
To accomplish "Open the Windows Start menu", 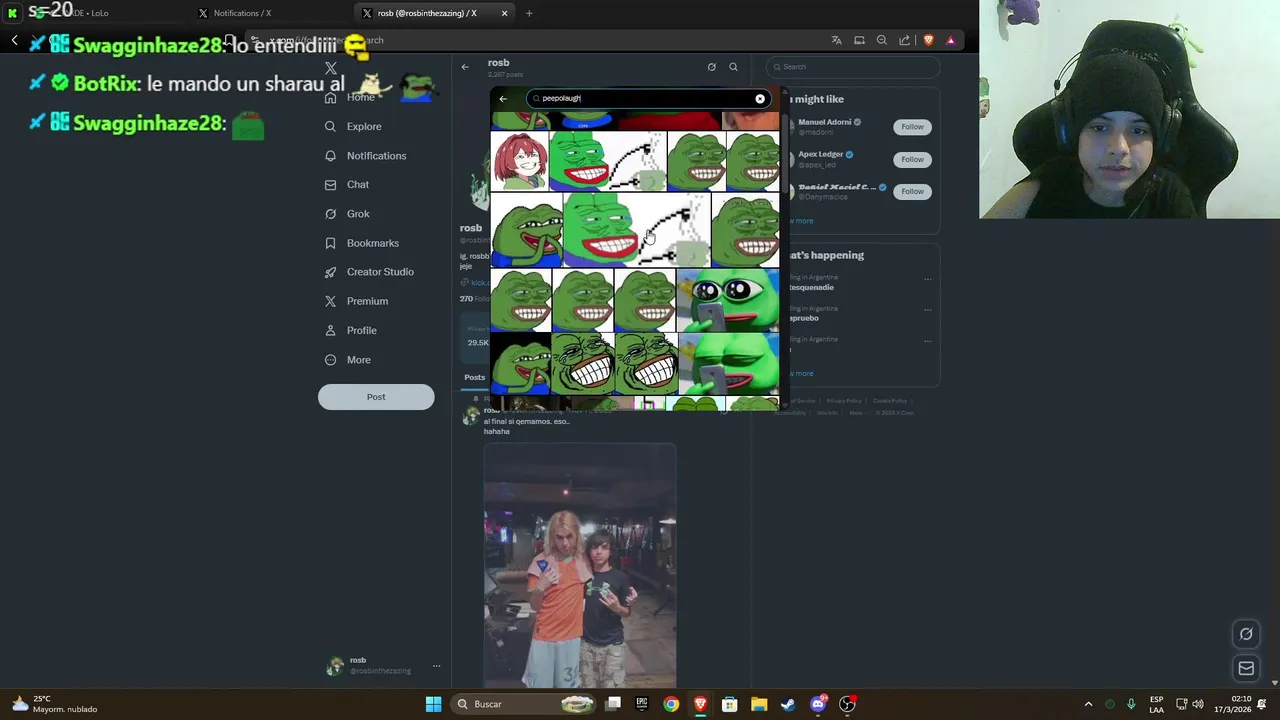I will point(433,704).
